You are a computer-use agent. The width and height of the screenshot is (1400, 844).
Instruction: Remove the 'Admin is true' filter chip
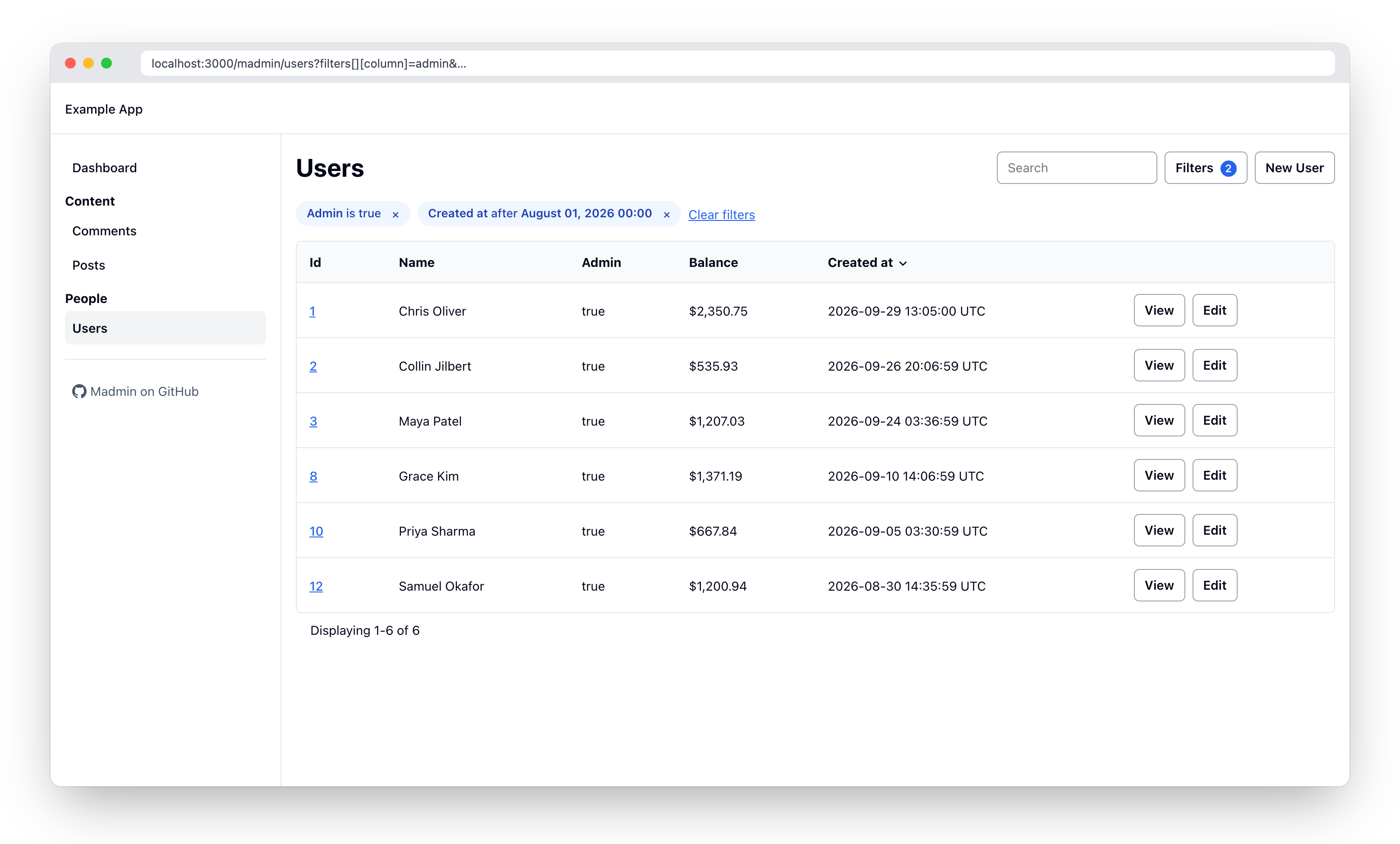tap(396, 215)
